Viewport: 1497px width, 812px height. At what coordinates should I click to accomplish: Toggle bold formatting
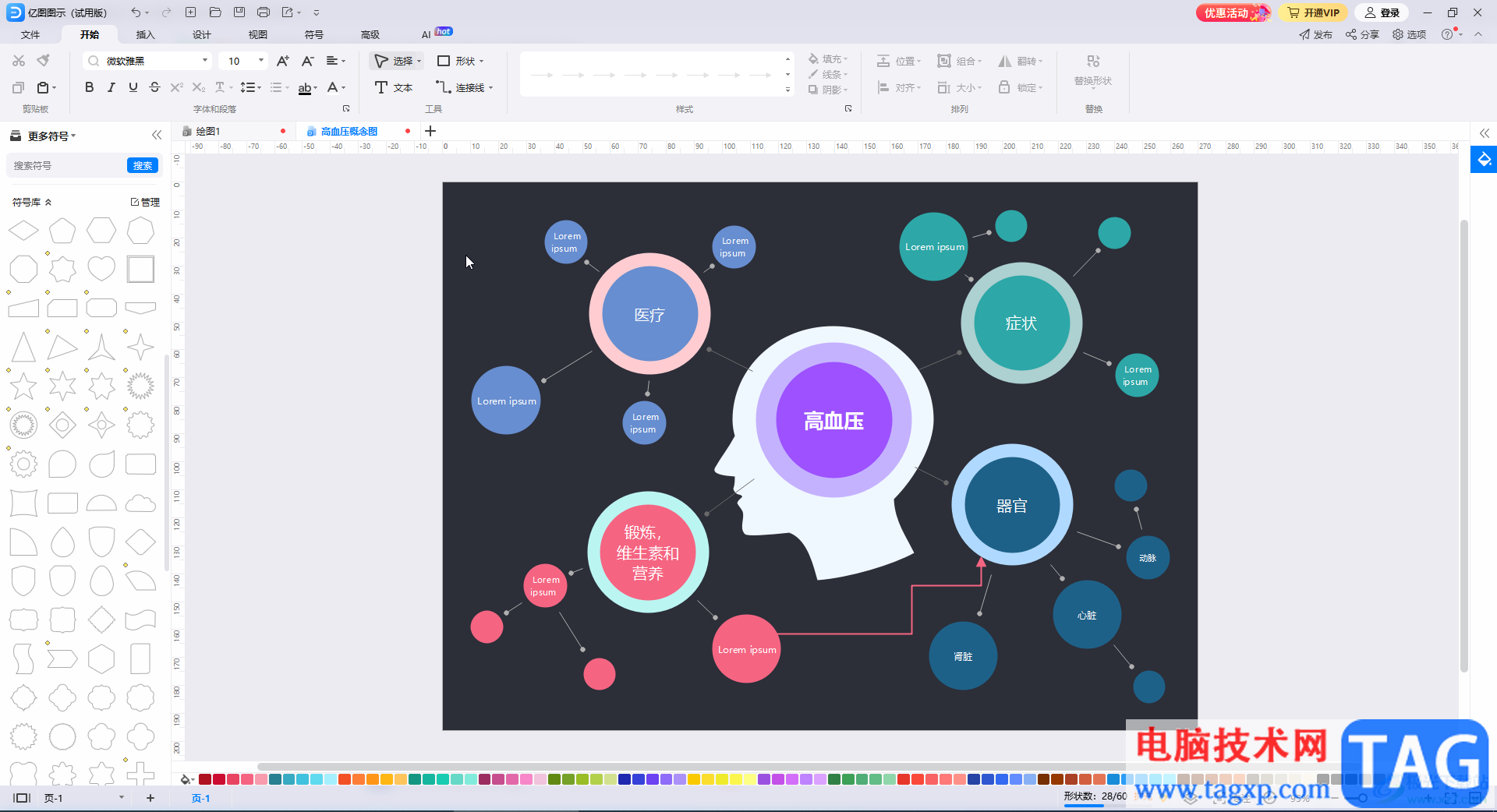[x=90, y=87]
